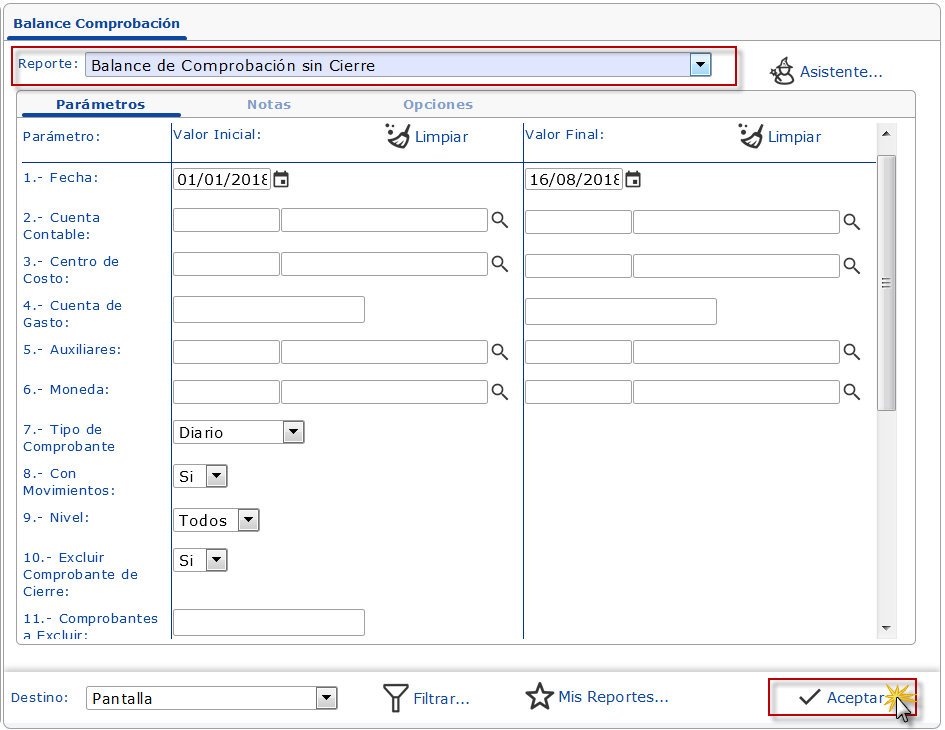Search final Centro de Costo with magnifier

[x=851, y=265]
